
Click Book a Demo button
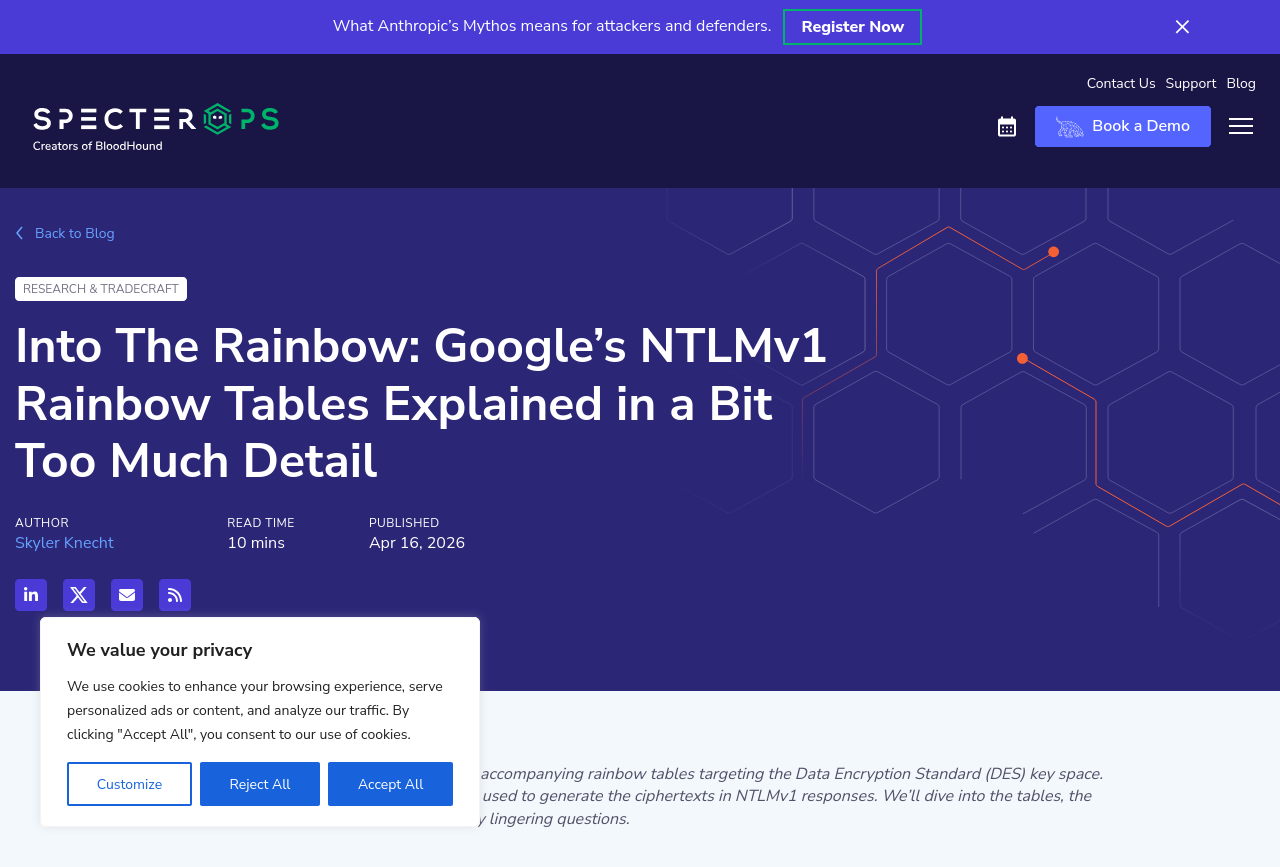click(x=1122, y=127)
